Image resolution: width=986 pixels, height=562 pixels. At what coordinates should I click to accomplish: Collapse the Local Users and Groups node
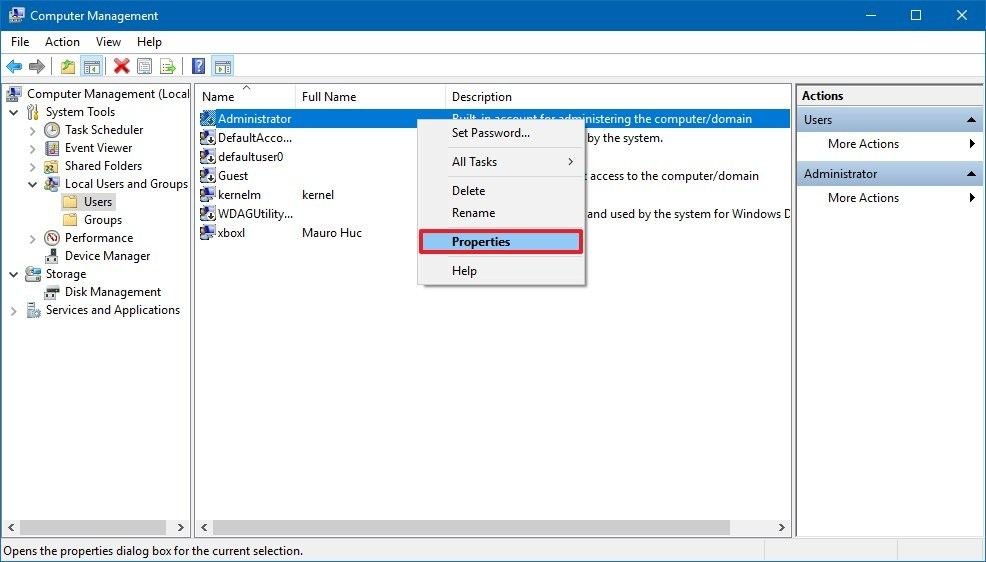coord(32,184)
